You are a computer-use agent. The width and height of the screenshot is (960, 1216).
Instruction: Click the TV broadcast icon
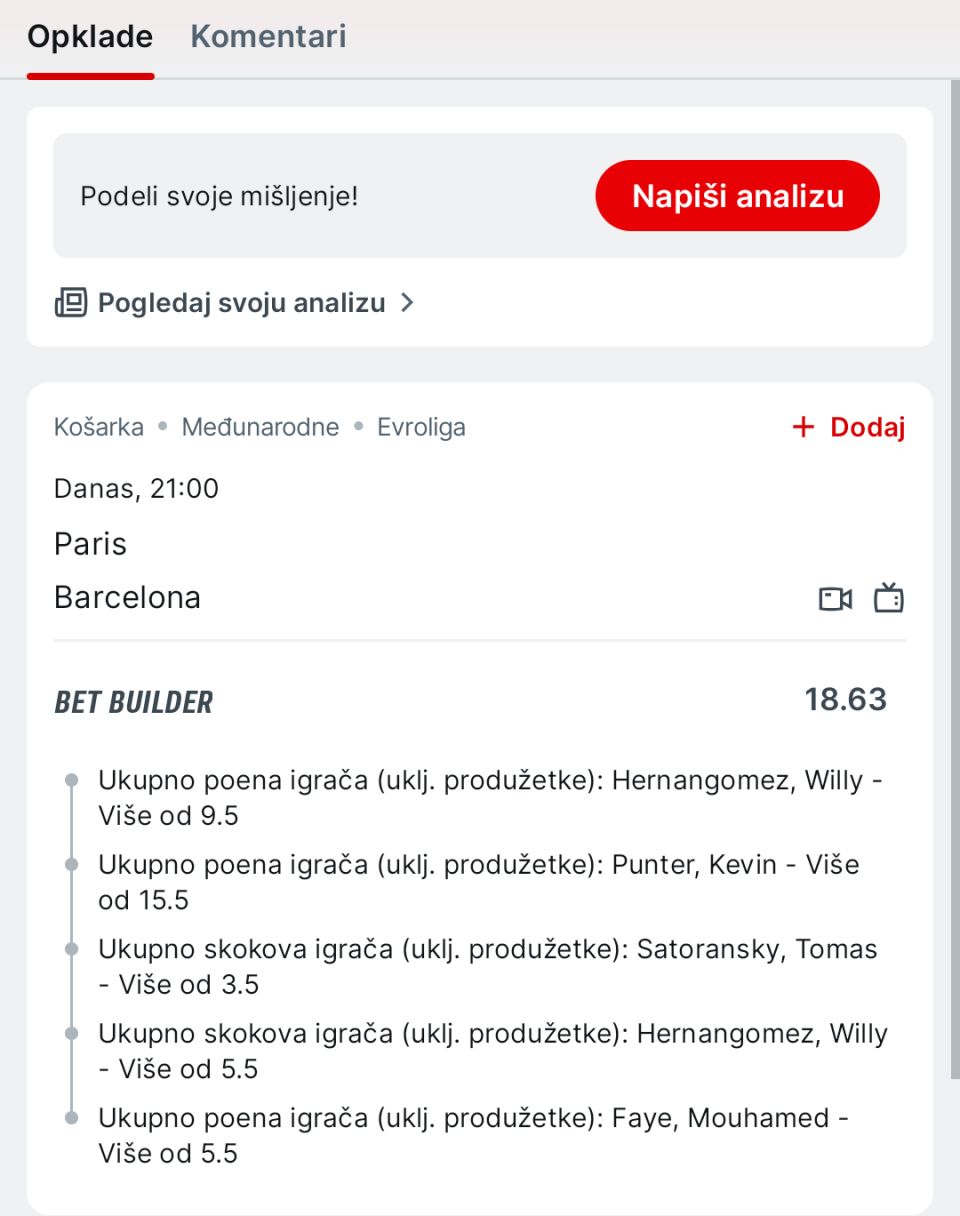point(888,598)
